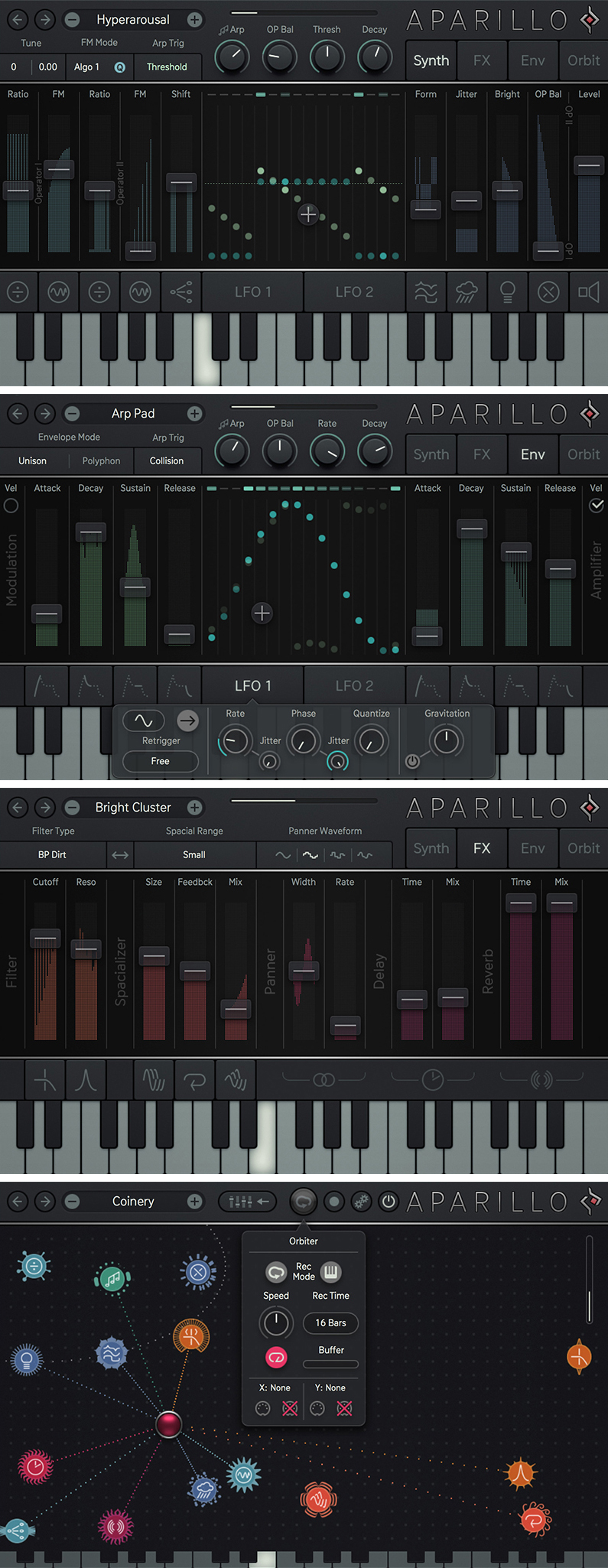Click the central red orb in Coinery

[169, 1423]
